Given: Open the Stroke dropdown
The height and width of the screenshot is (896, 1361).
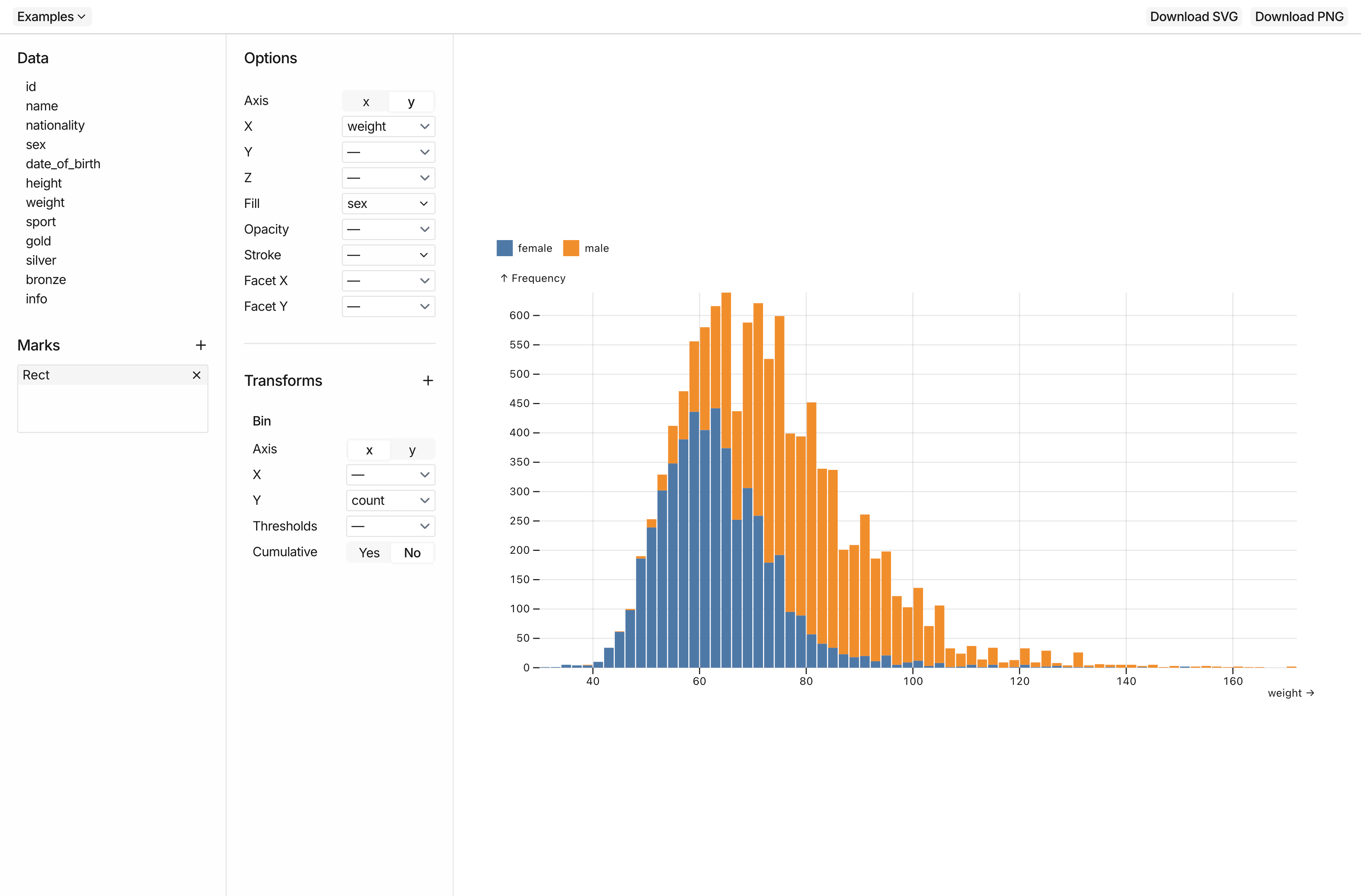Looking at the screenshot, I should (388, 255).
